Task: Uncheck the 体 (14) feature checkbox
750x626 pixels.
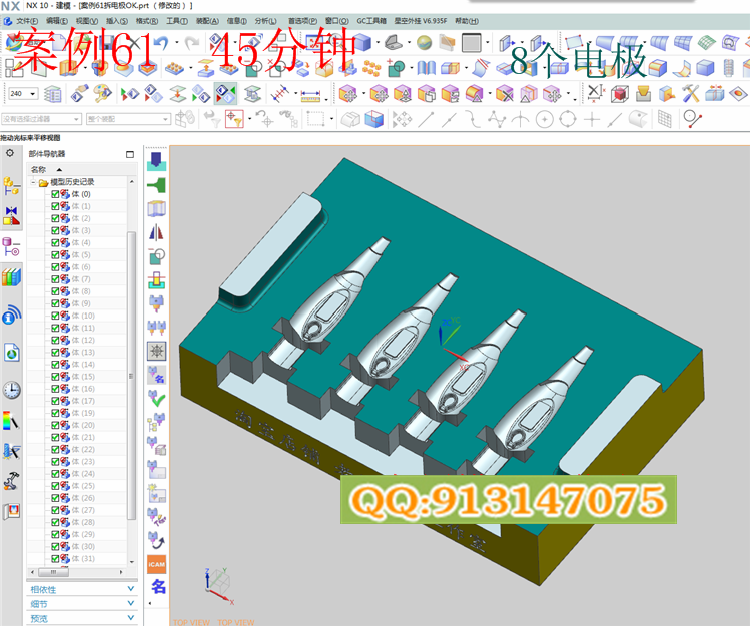Action: 55,364
